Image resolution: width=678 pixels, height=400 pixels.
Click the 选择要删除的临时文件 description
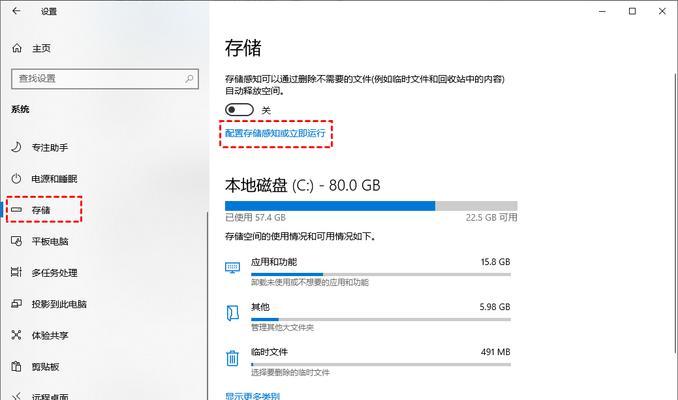(291, 372)
